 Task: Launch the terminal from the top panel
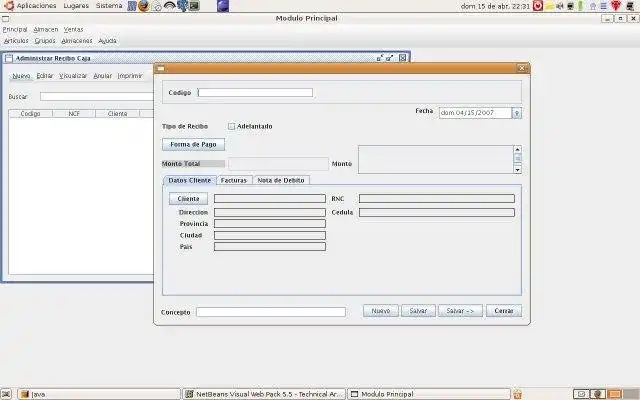[x=195, y=6]
